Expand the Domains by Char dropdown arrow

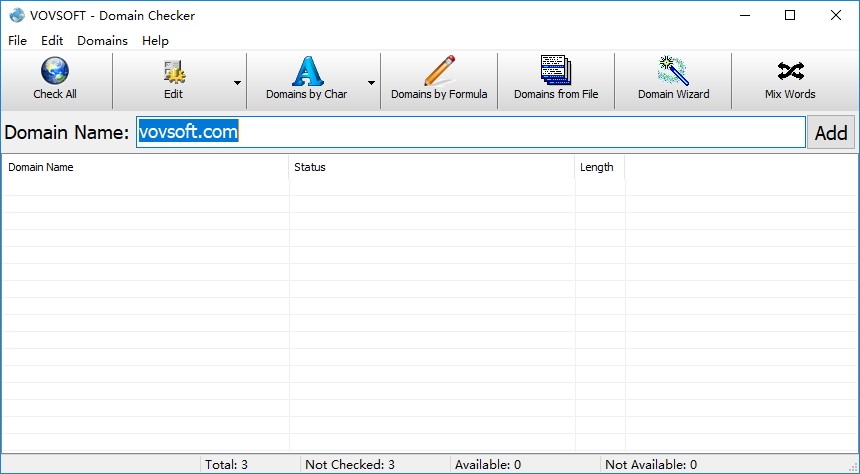point(371,83)
